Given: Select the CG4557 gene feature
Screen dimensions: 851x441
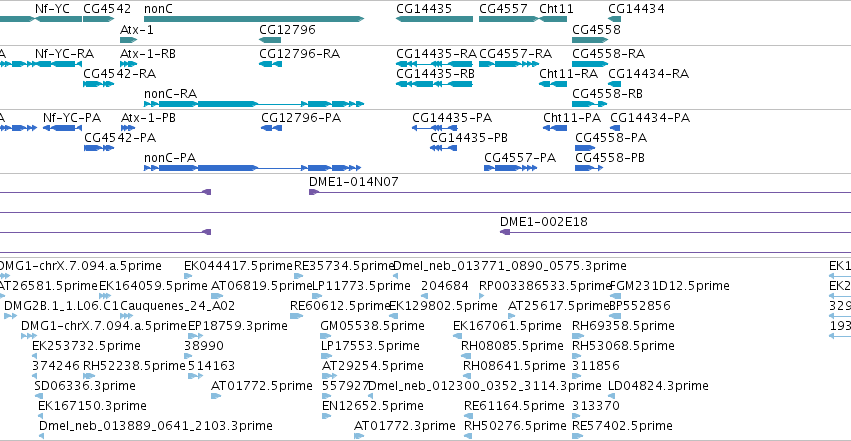Looking at the screenshot, I should [x=509, y=19].
